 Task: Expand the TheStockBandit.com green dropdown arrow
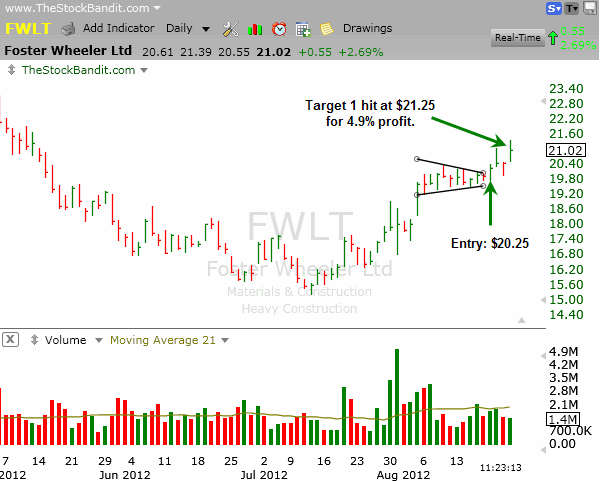click(144, 70)
